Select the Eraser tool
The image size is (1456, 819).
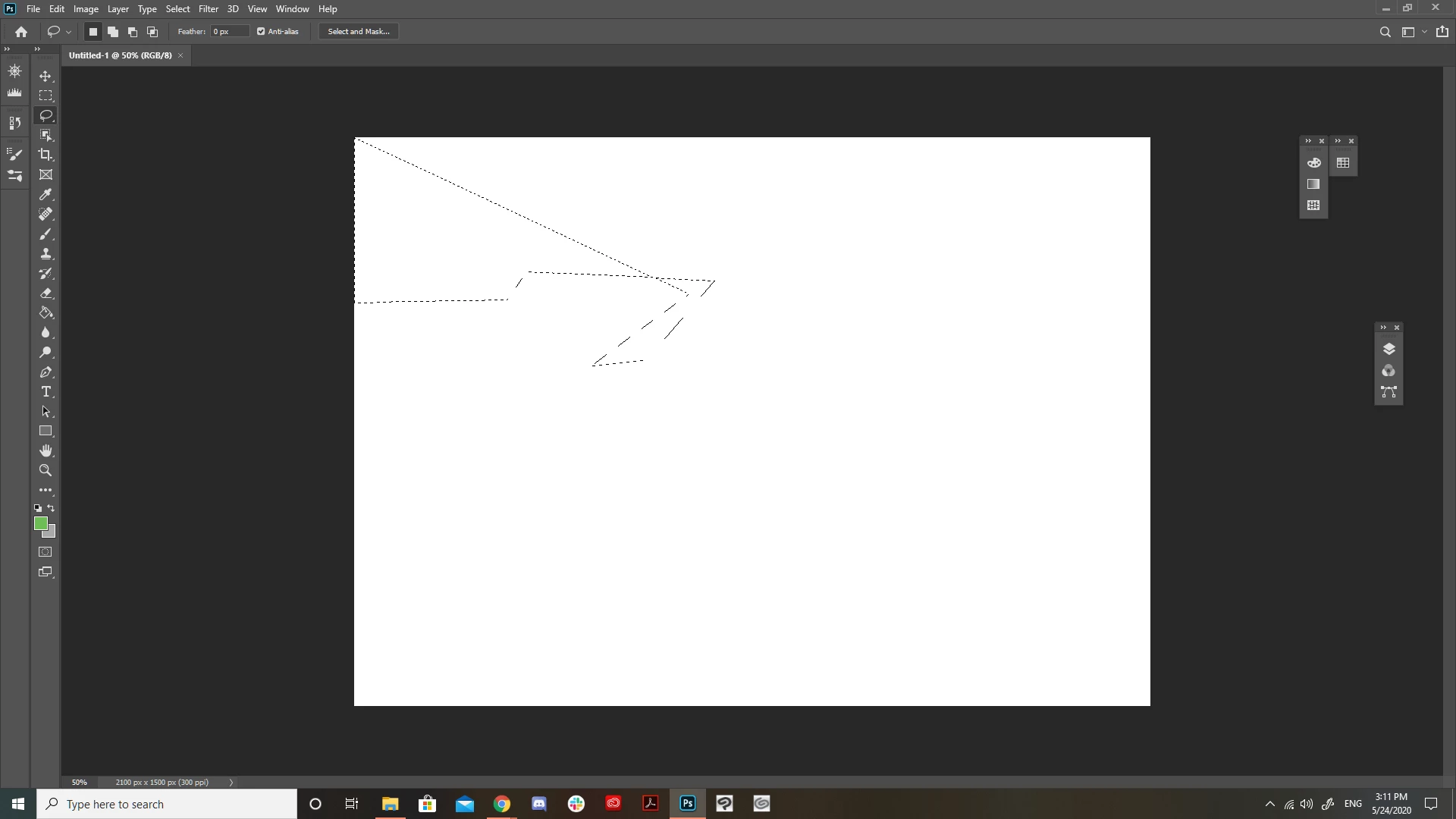45,293
